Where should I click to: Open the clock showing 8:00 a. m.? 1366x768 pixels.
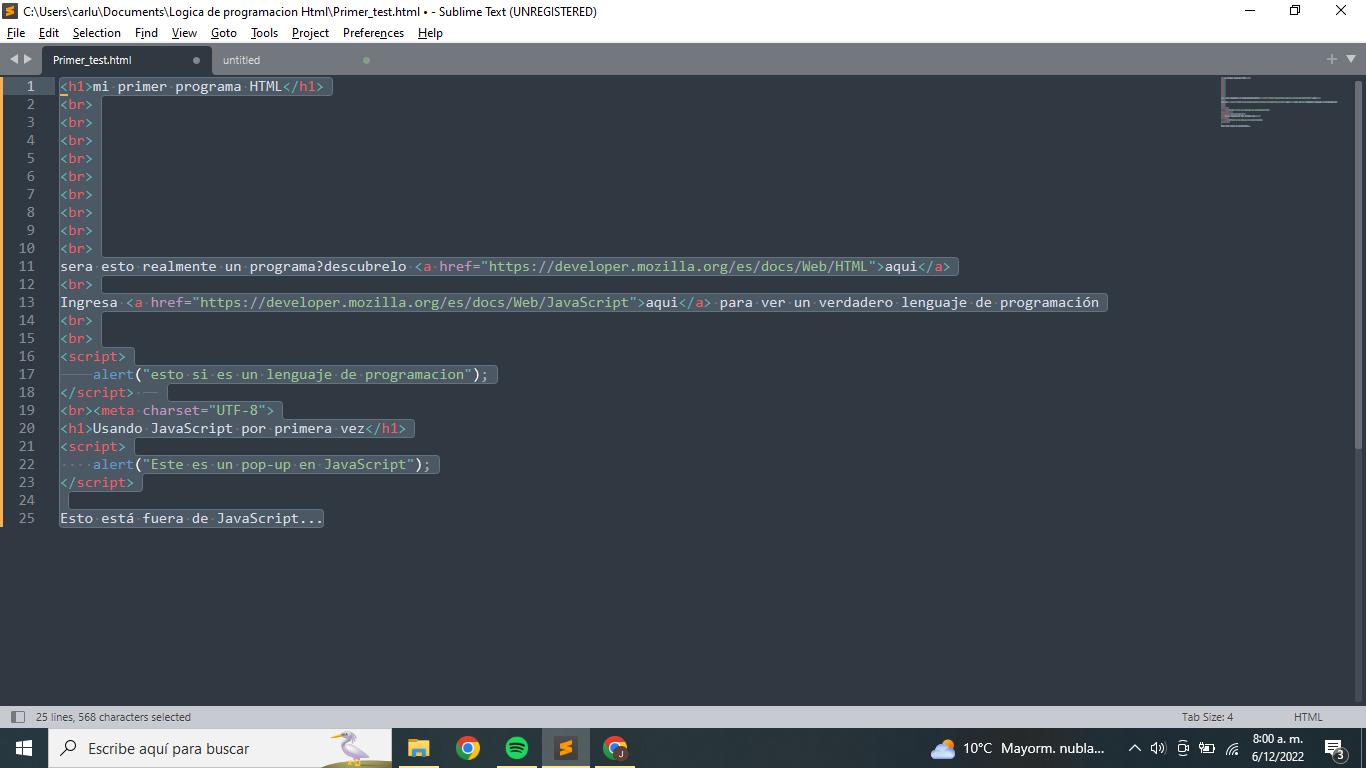point(1277,748)
